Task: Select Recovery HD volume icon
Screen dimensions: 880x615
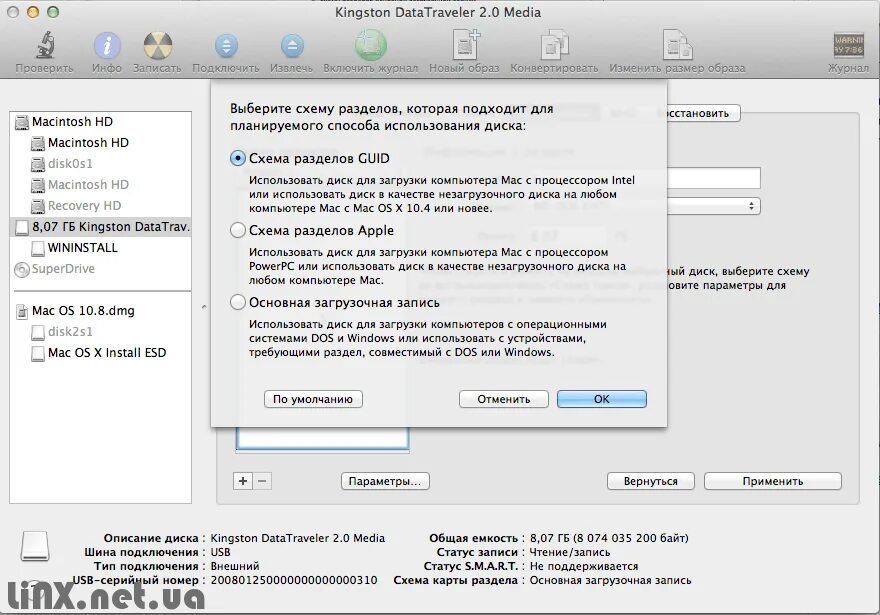Action: pyautogui.click(x=38, y=206)
